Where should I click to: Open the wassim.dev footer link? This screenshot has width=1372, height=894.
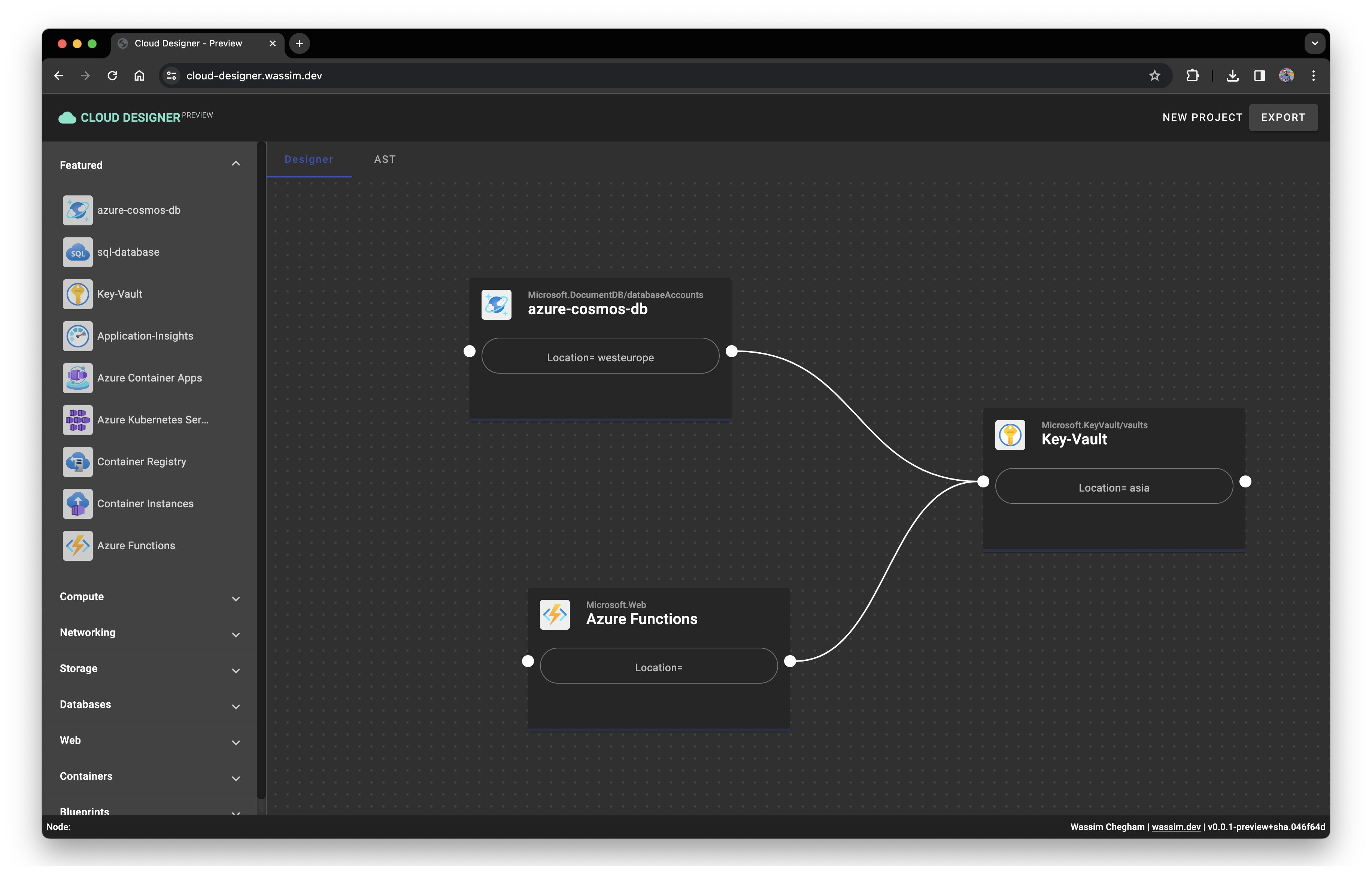pyautogui.click(x=1175, y=827)
